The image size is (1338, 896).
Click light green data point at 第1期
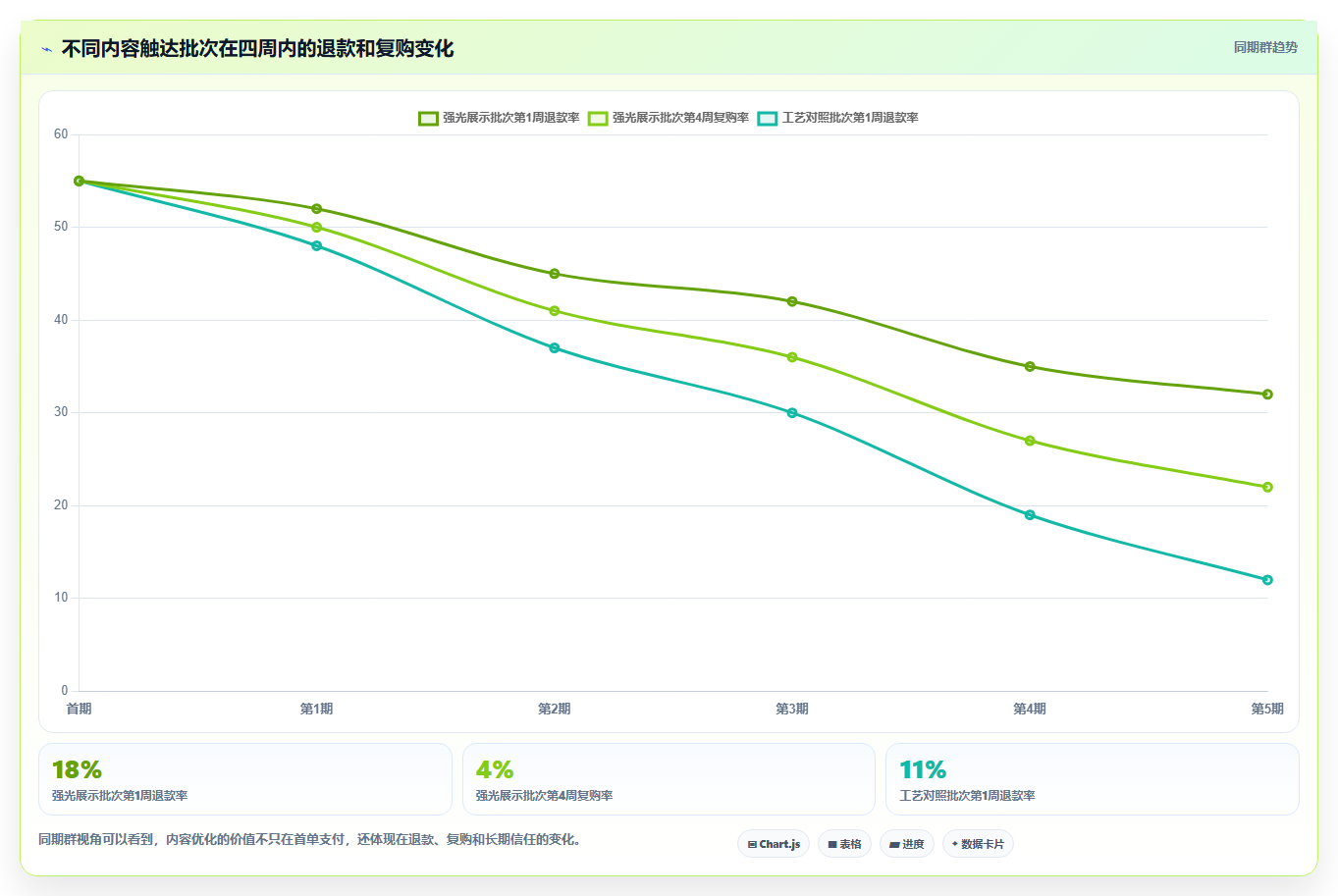[x=316, y=228]
